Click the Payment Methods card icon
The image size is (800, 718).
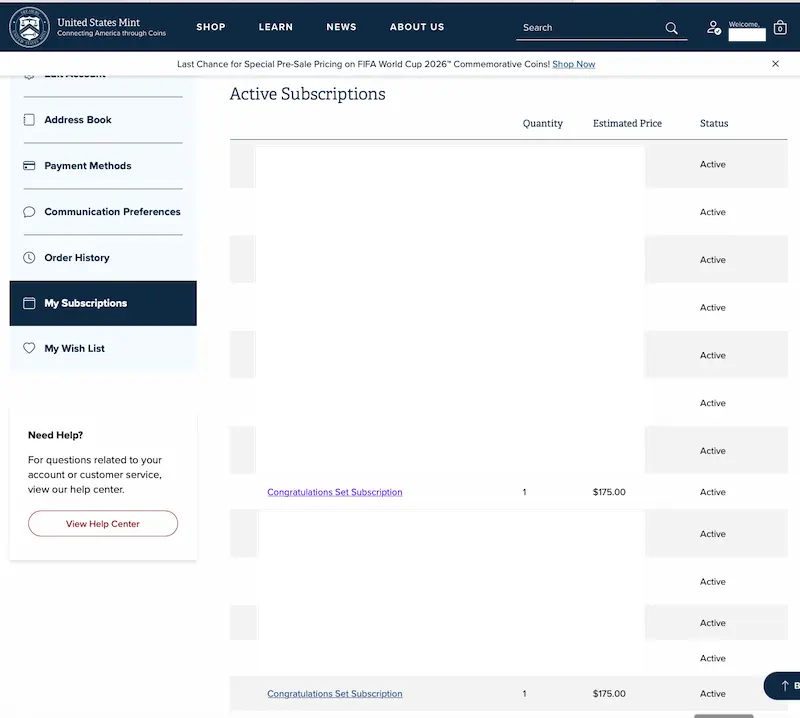point(29,166)
